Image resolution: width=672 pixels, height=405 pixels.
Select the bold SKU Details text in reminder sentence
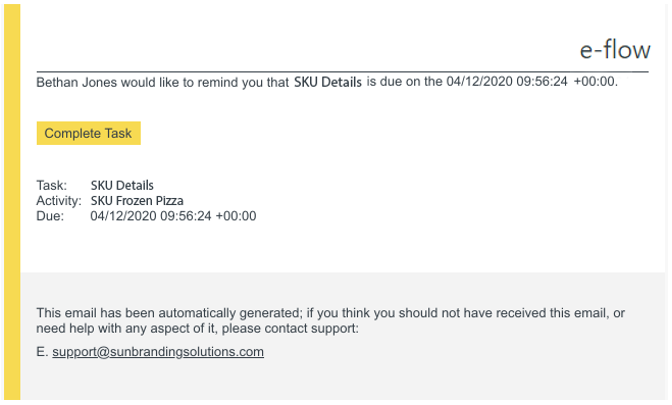[x=328, y=82]
